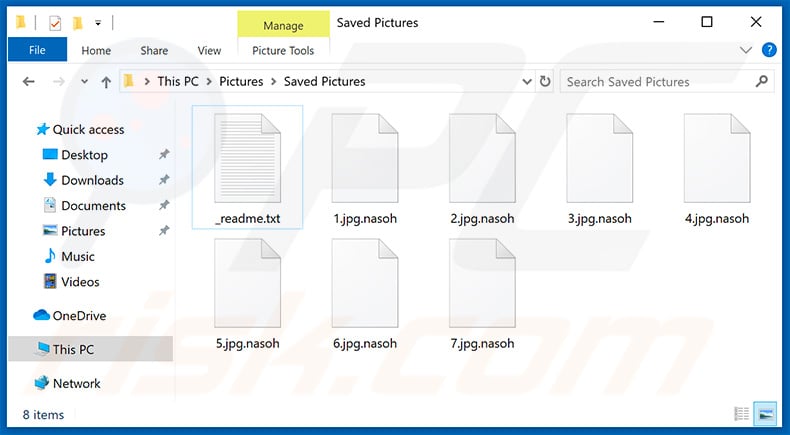Click the search magnifier icon
Viewport: 790px width, 435px height.
[762, 82]
